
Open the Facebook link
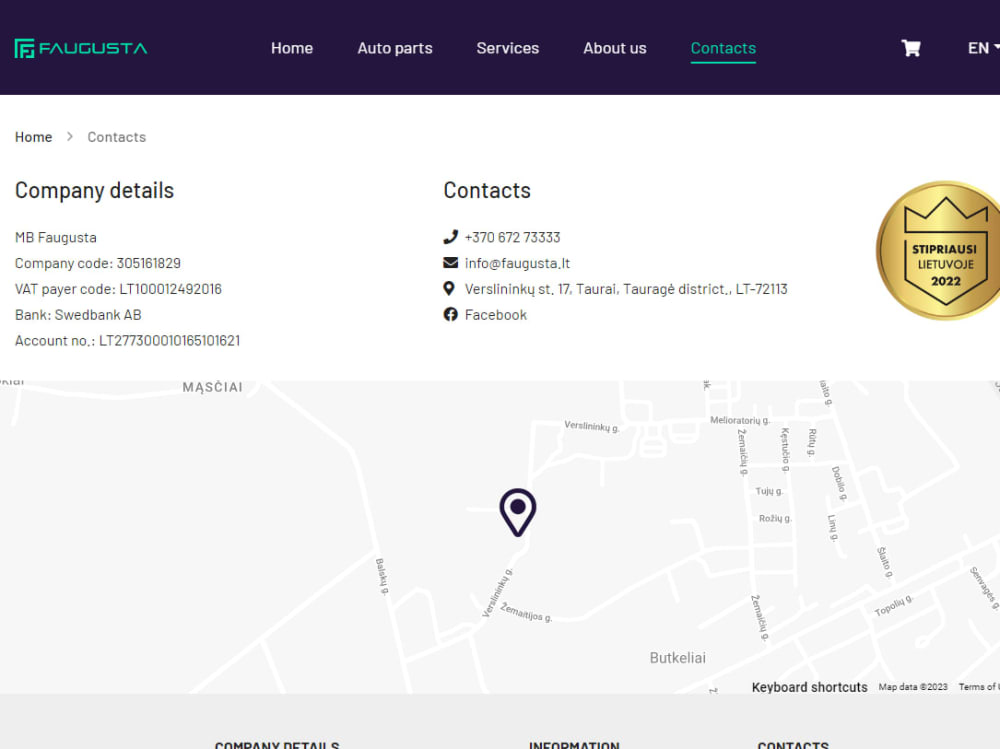(x=496, y=315)
